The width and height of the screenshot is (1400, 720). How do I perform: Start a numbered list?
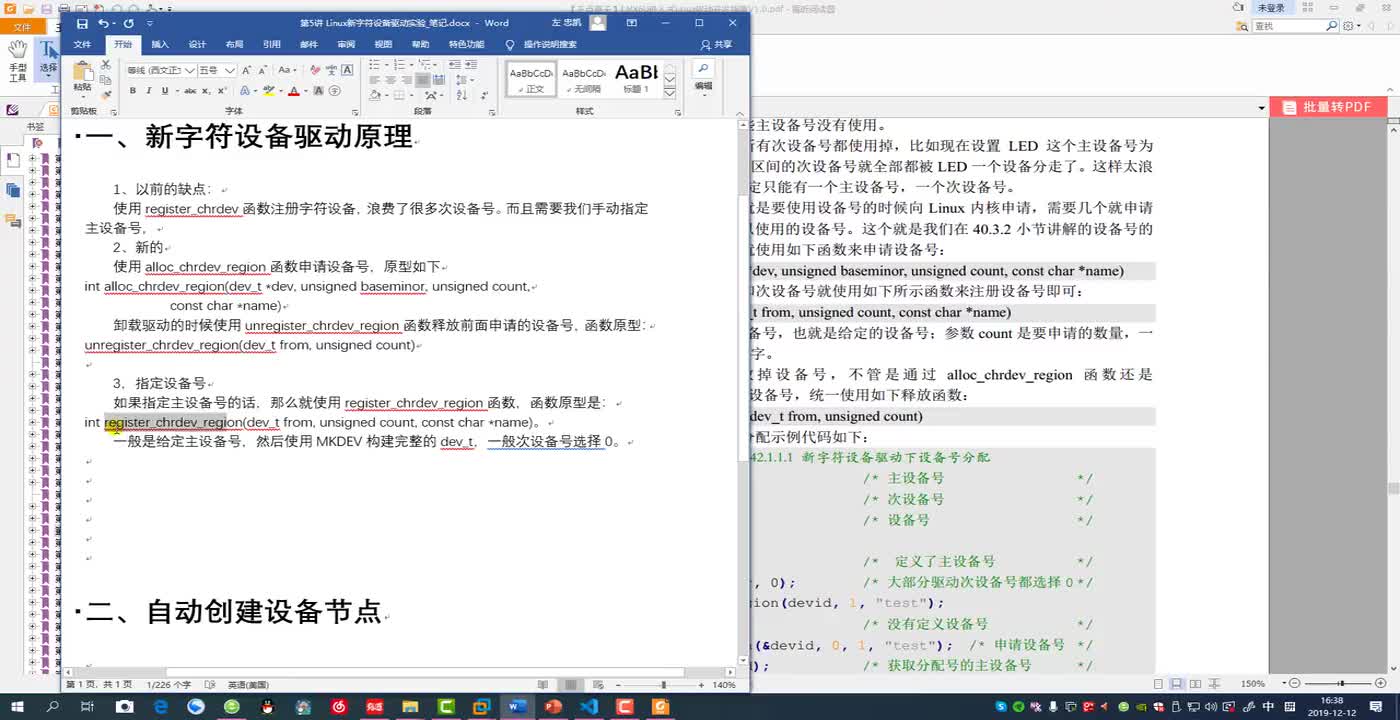[400, 64]
